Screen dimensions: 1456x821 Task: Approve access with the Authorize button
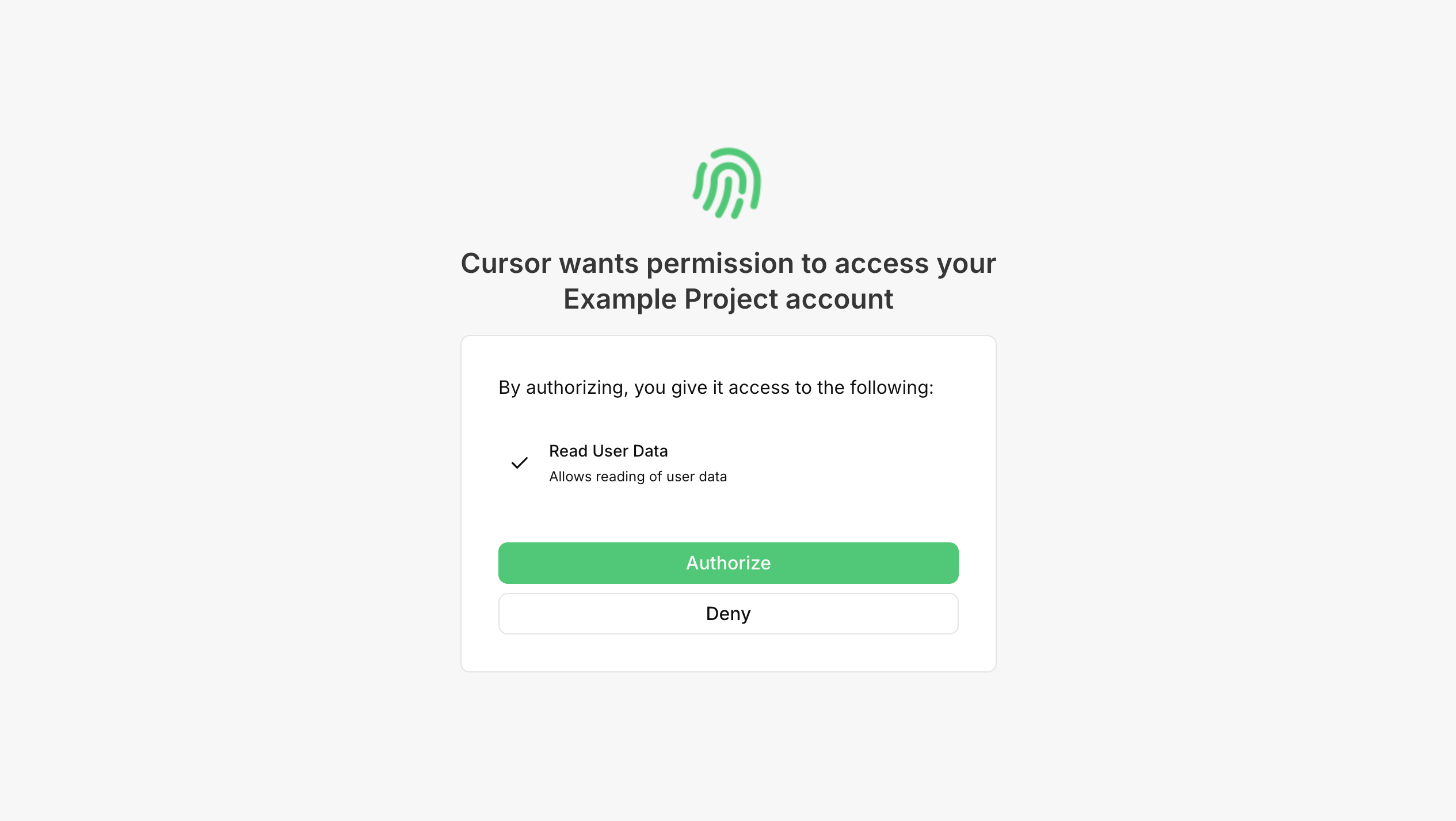pos(728,562)
